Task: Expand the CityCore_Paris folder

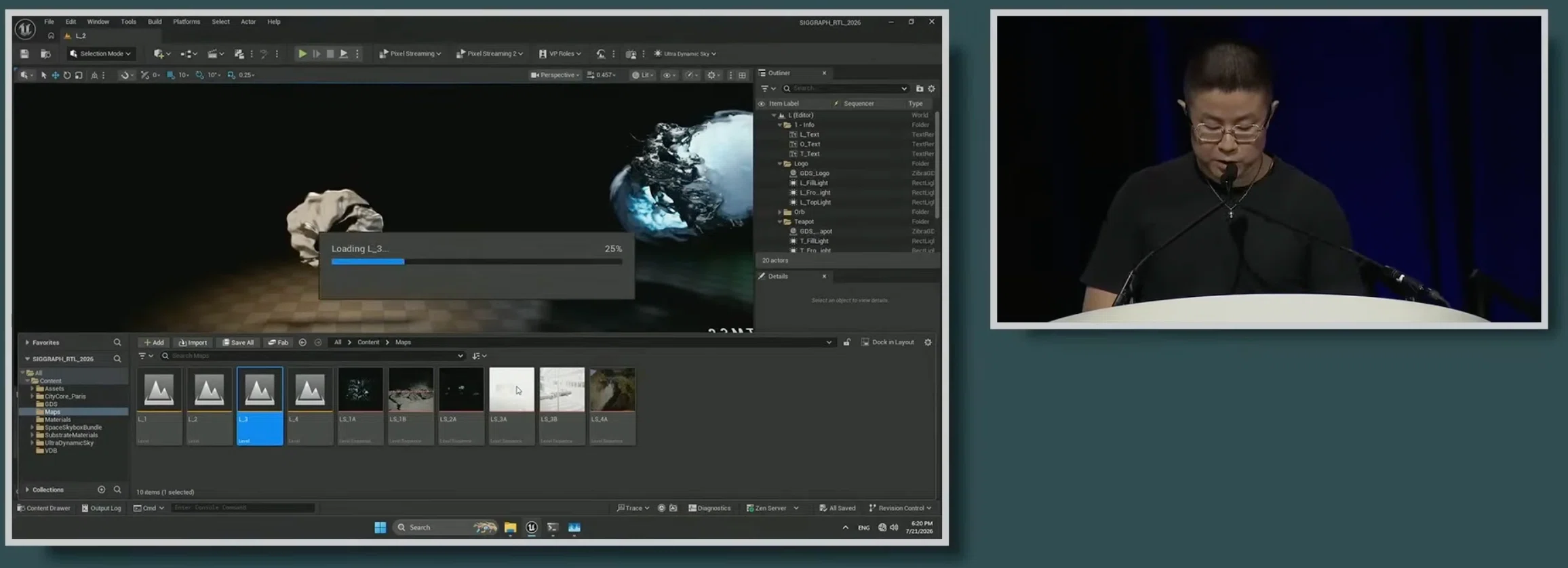Action: [32, 397]
